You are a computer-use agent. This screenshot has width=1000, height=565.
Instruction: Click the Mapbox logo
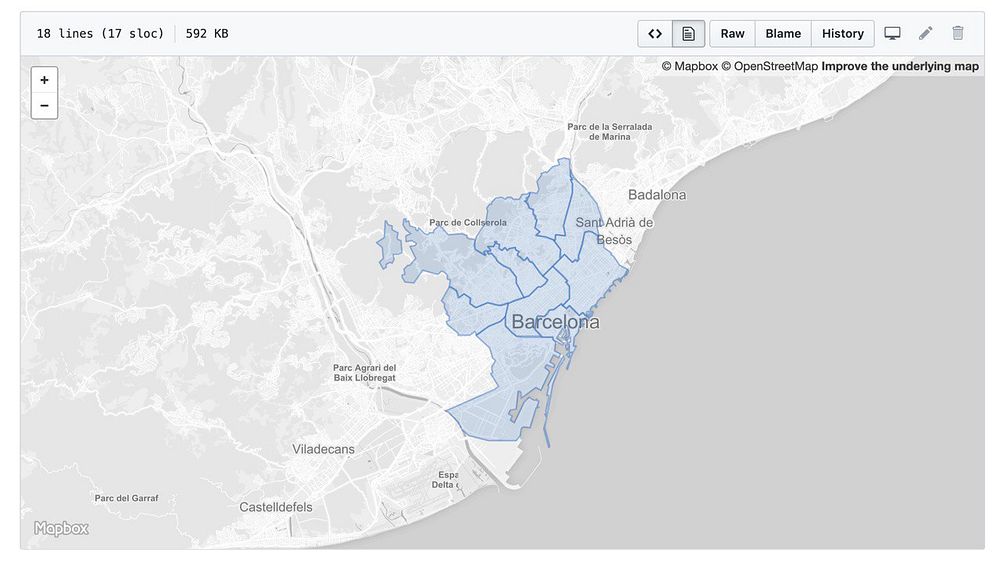tap(61, 529)
